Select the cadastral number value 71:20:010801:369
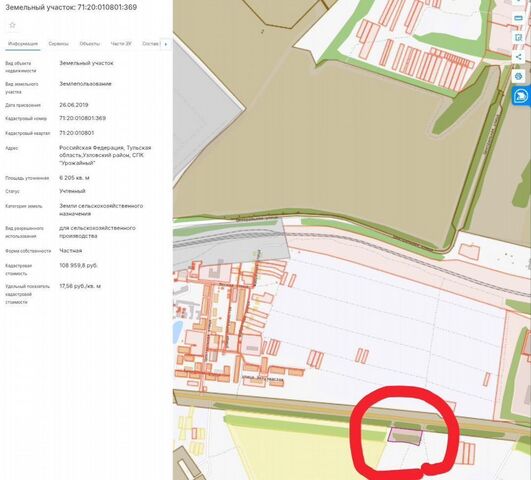The image size is (531, 480). pos(82,118)
